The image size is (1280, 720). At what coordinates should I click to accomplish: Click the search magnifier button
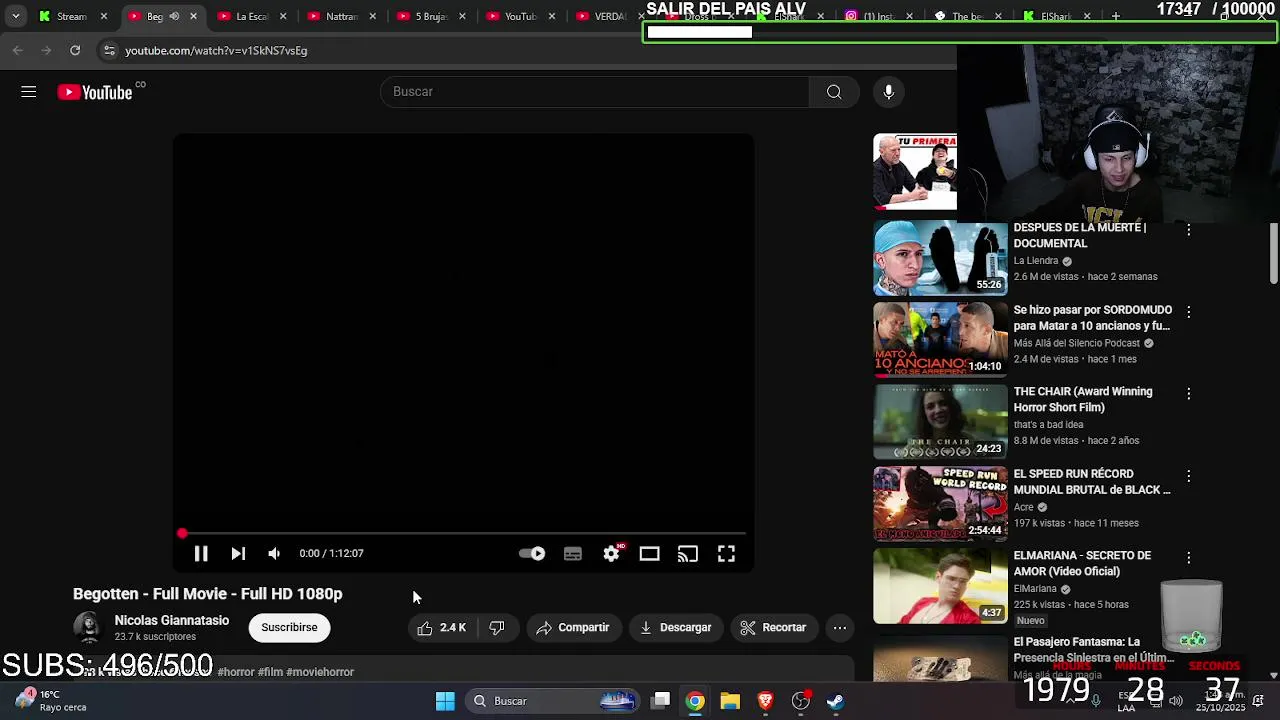pyautogui.click(x=834, y=92)
